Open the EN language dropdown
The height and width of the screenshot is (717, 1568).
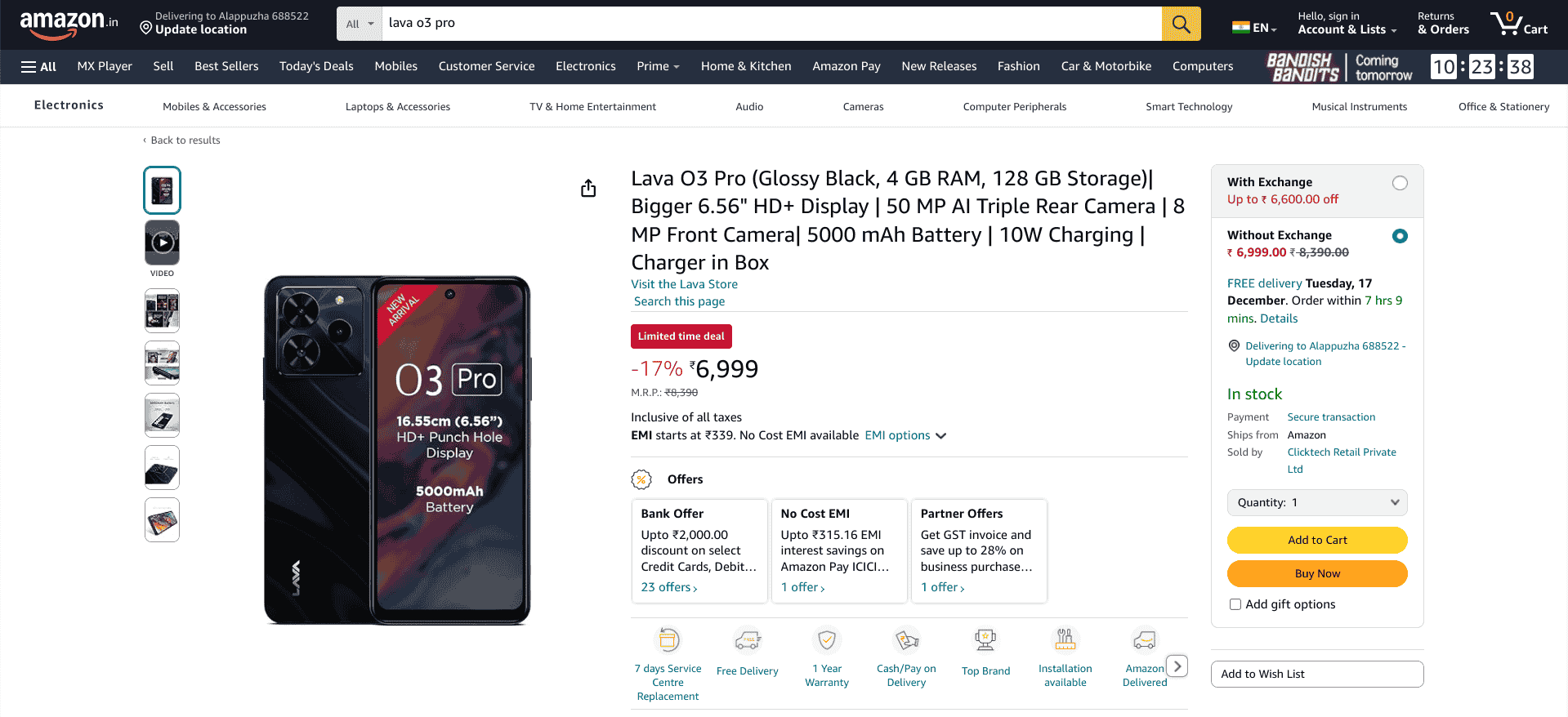click(x=1257, y=25)
